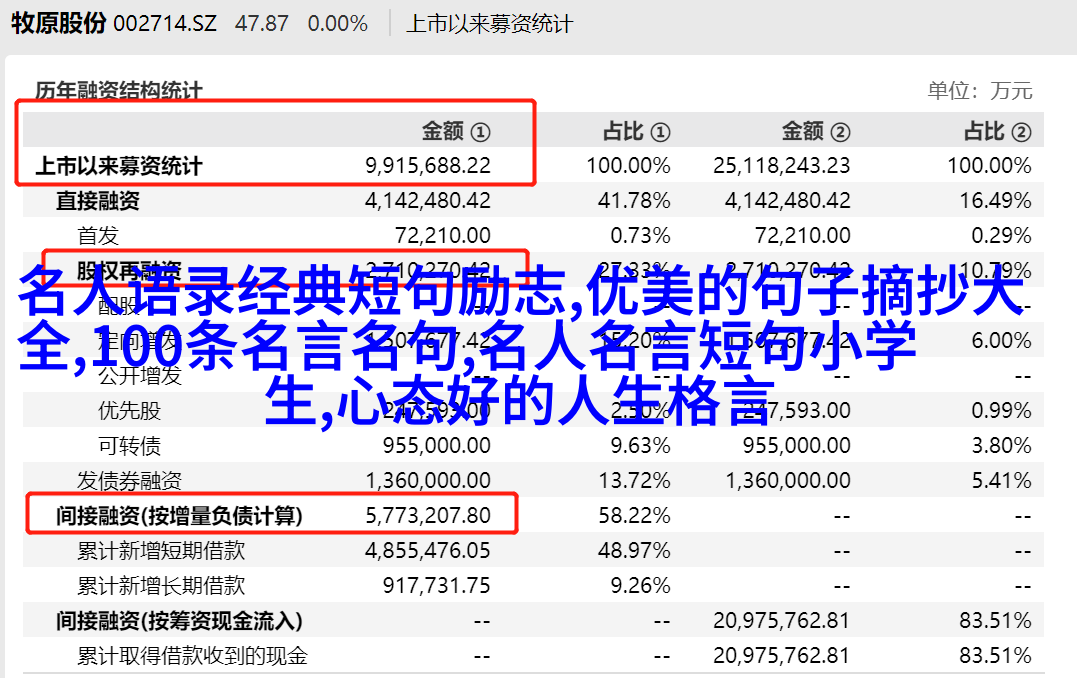The image size is (1077, 678).
Task: Click 83.51% in the 间接融资(按筹资现金流入) row
Action: pos(995,621)
